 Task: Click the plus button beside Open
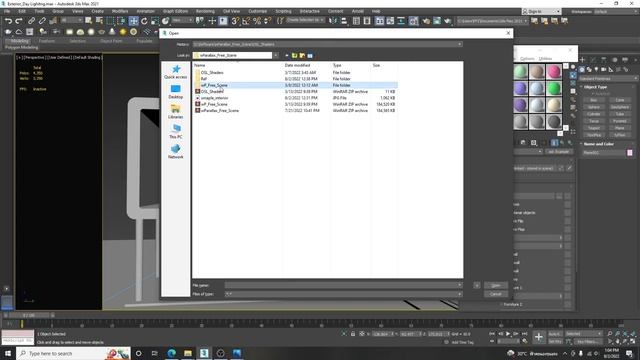tap(477, 285)
